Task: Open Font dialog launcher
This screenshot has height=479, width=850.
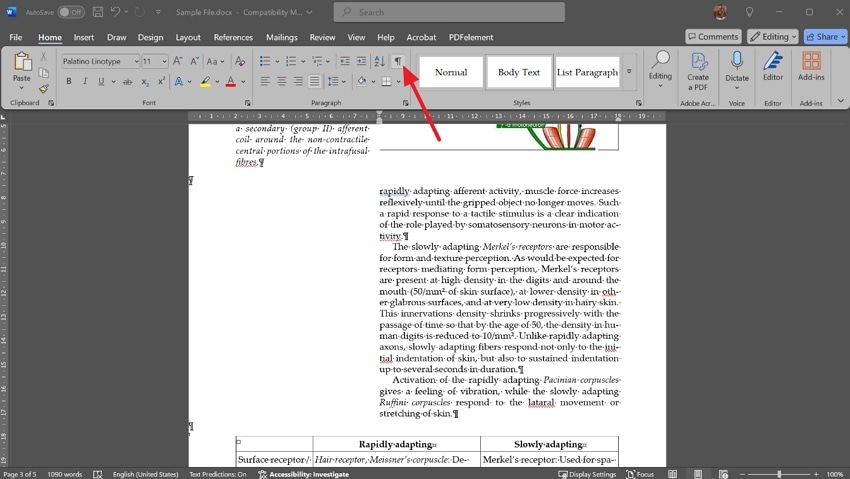Action: tap(247, 103)
